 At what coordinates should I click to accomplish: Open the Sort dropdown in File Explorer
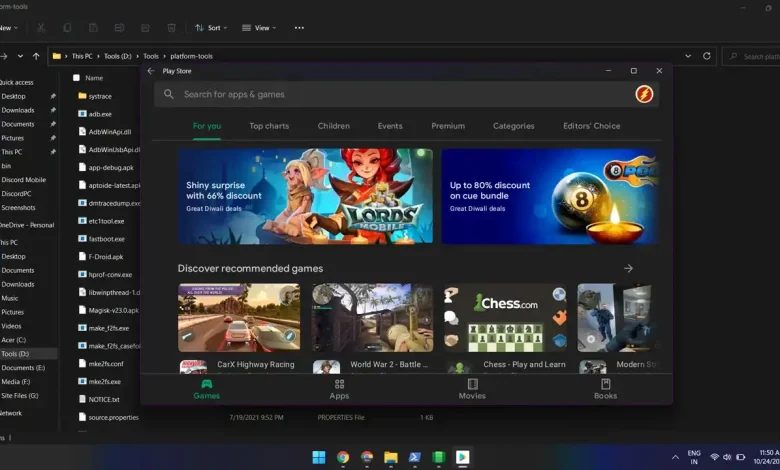pyautogui.click(x=211, y=28)
